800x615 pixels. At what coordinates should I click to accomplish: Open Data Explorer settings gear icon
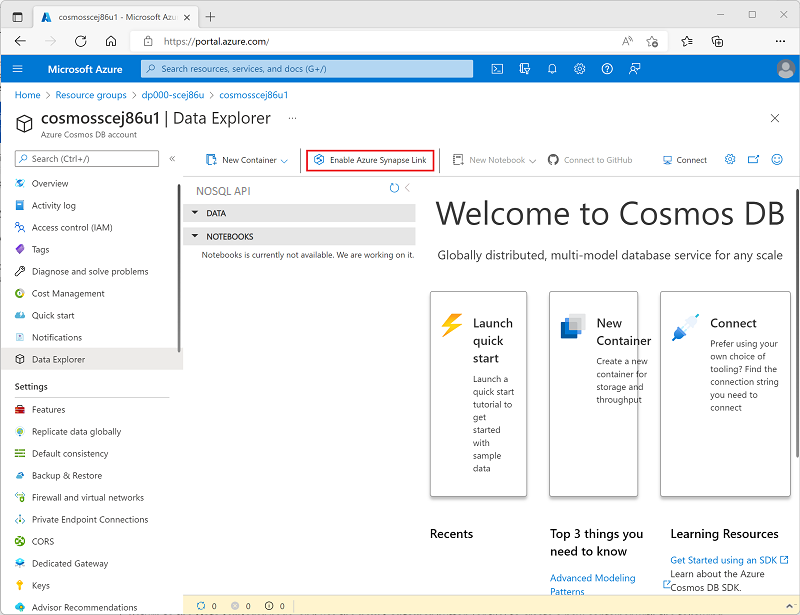click(730, 159)
